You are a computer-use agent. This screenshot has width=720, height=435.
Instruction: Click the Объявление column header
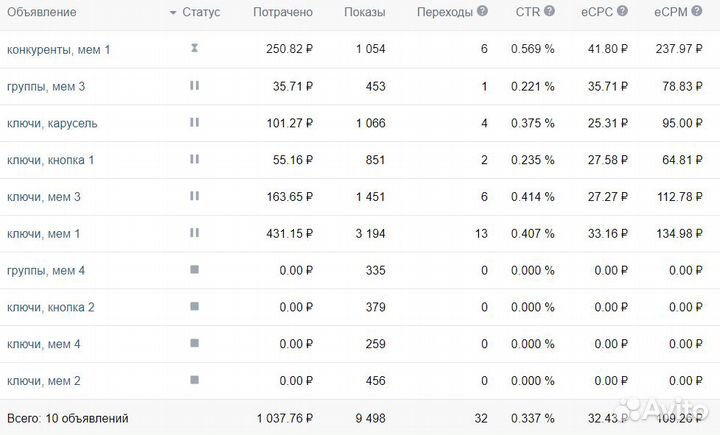click(41, 13)
